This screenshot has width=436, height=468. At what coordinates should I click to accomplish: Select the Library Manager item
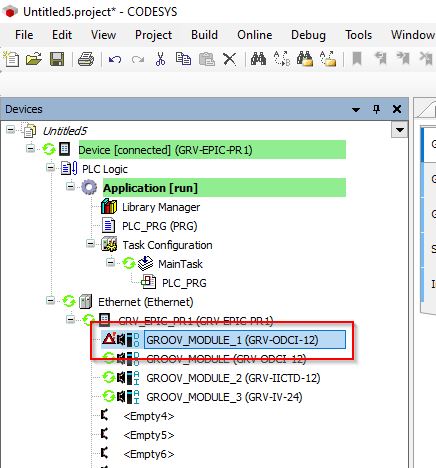tap(161, 207)
